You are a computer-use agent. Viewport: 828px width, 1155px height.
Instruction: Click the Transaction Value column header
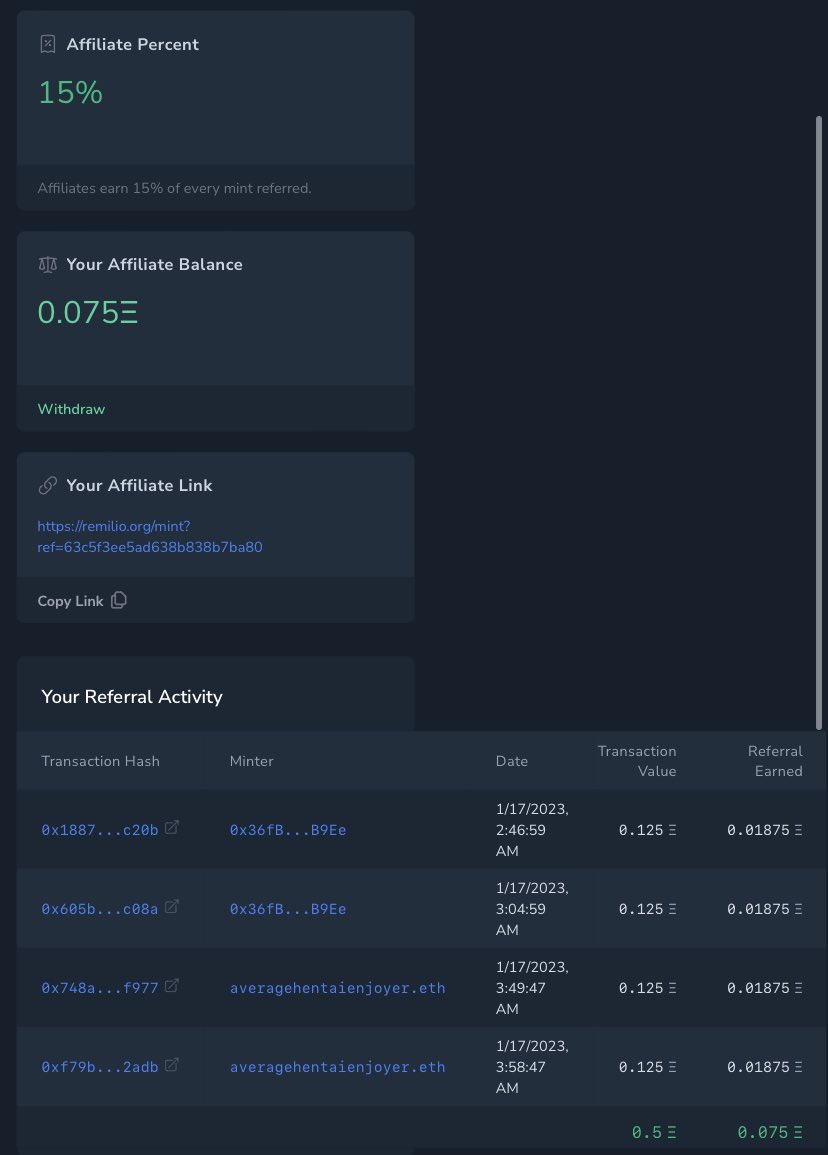637,761
